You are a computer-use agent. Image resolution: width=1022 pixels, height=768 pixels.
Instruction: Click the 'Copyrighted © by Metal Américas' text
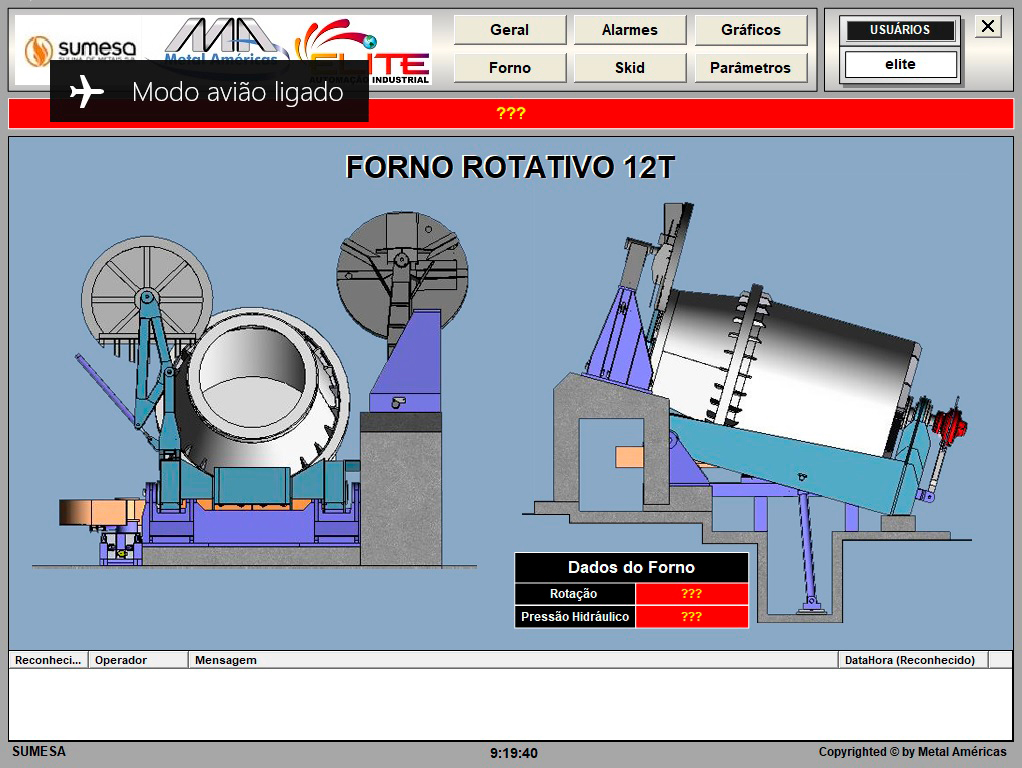point(912,752)
